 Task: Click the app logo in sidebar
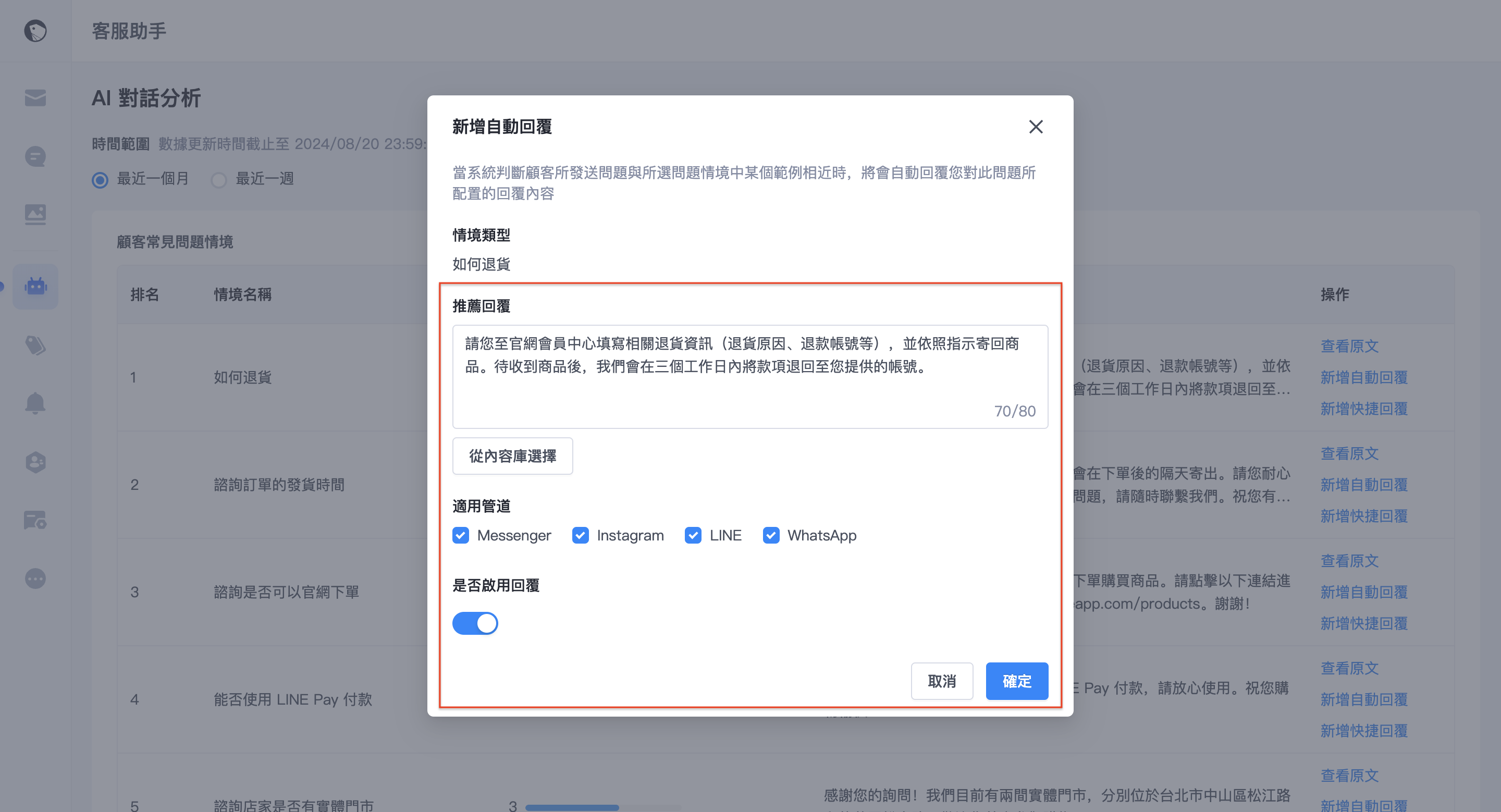(x=35, y=31)
